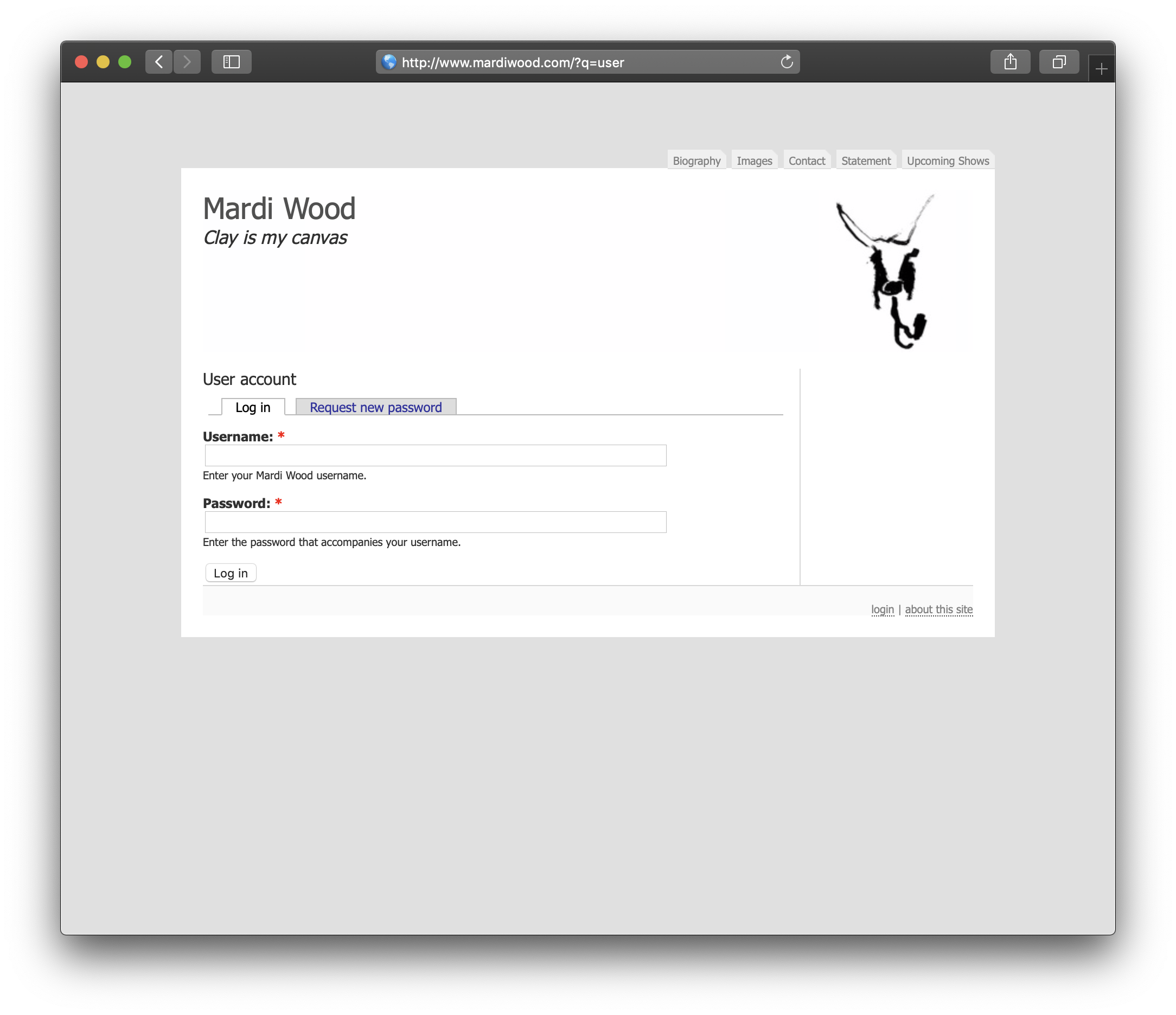Focus the address bar with mardiwood.com URL
The width and height of the screenshot is (1176, 1015).
click(587, 62)
